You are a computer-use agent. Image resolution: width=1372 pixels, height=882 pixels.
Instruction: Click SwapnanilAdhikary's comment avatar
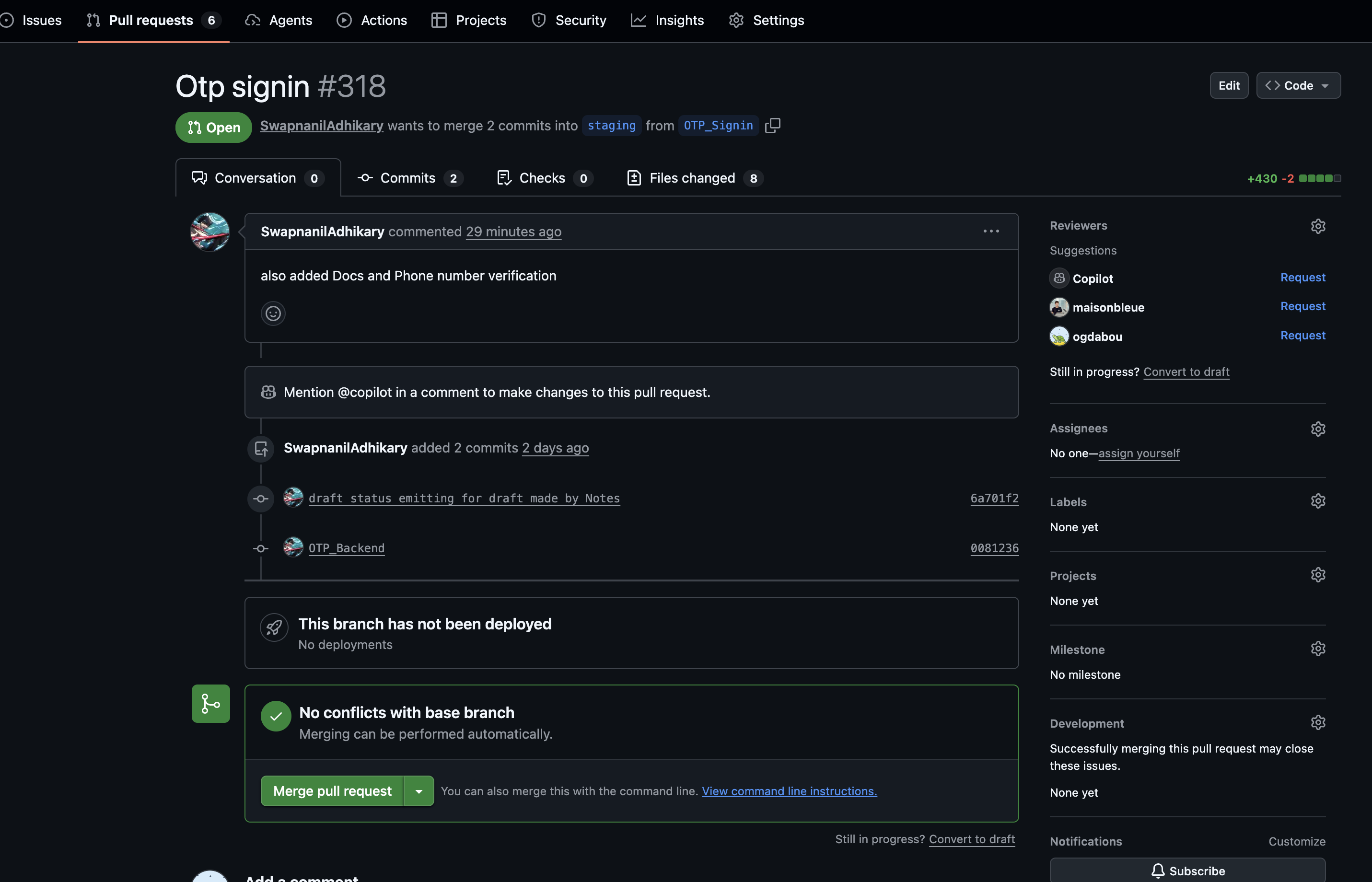coord(209,232)
